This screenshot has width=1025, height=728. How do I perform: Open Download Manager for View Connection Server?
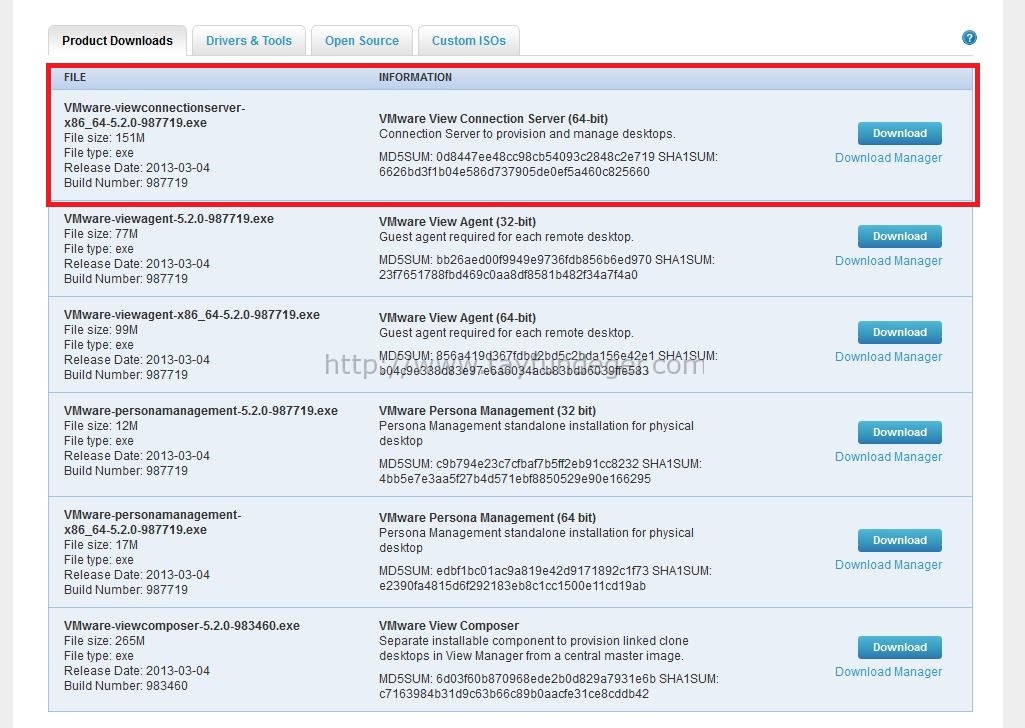888,158
